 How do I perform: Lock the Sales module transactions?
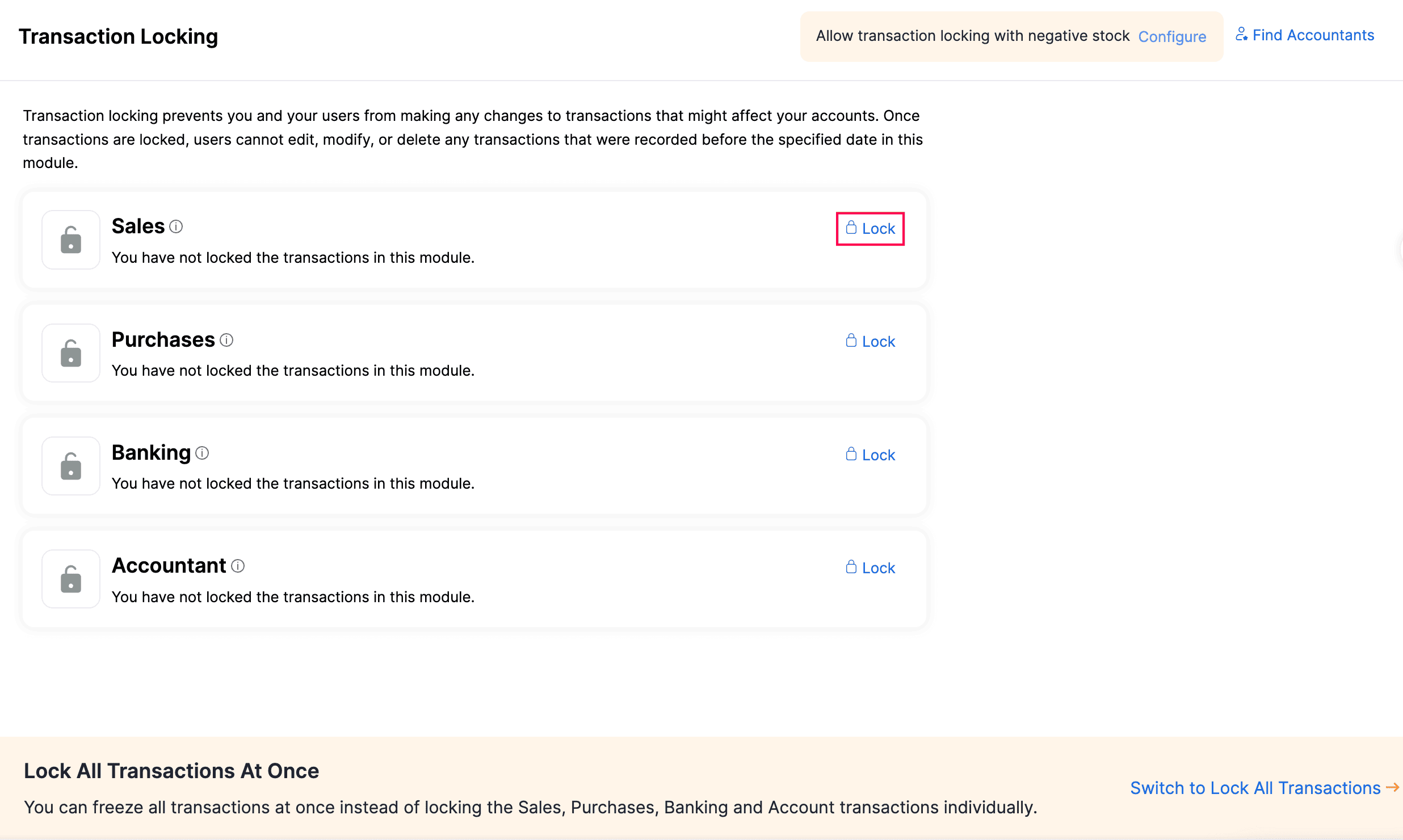point(870,229)
